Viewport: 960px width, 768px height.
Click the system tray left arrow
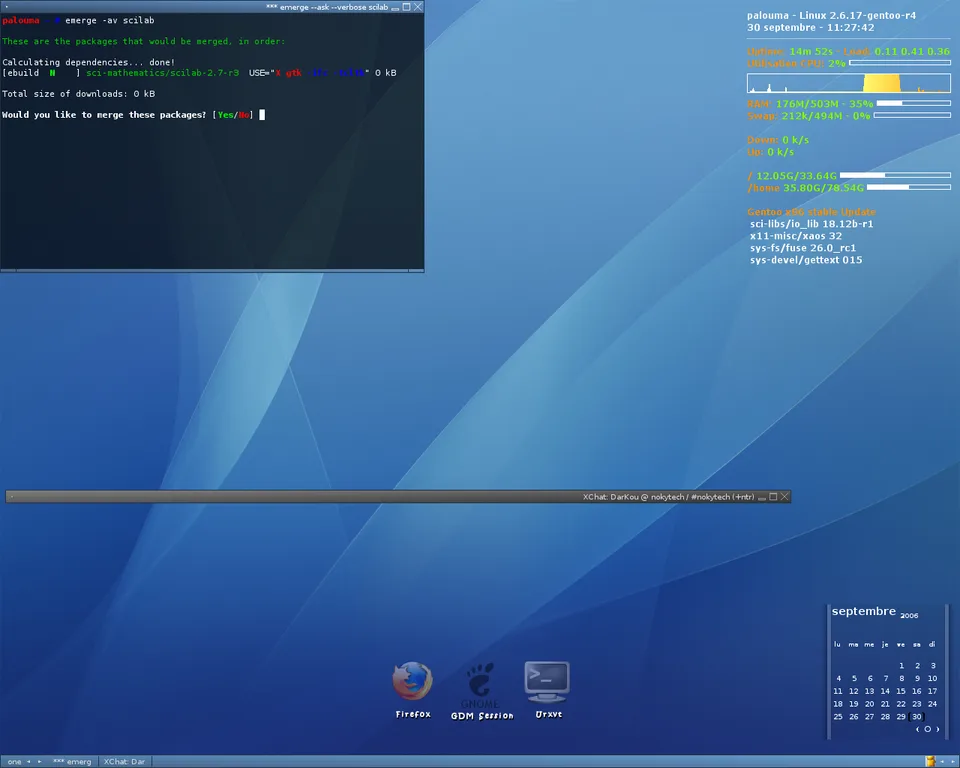pos(942,761)
